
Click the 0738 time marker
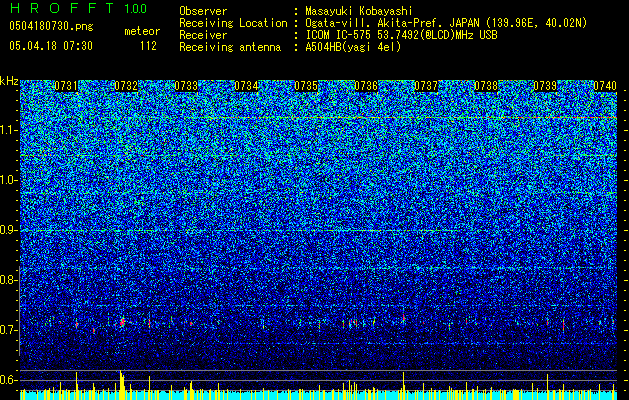tap(486, 86)
